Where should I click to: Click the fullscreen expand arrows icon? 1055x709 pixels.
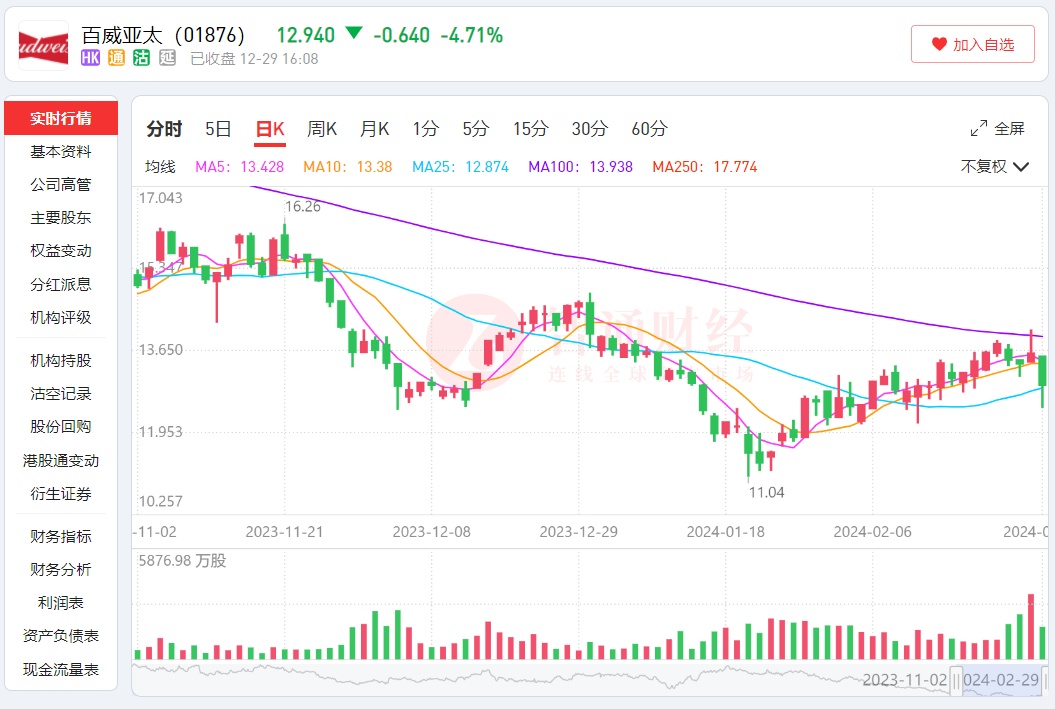click(979, 129)
